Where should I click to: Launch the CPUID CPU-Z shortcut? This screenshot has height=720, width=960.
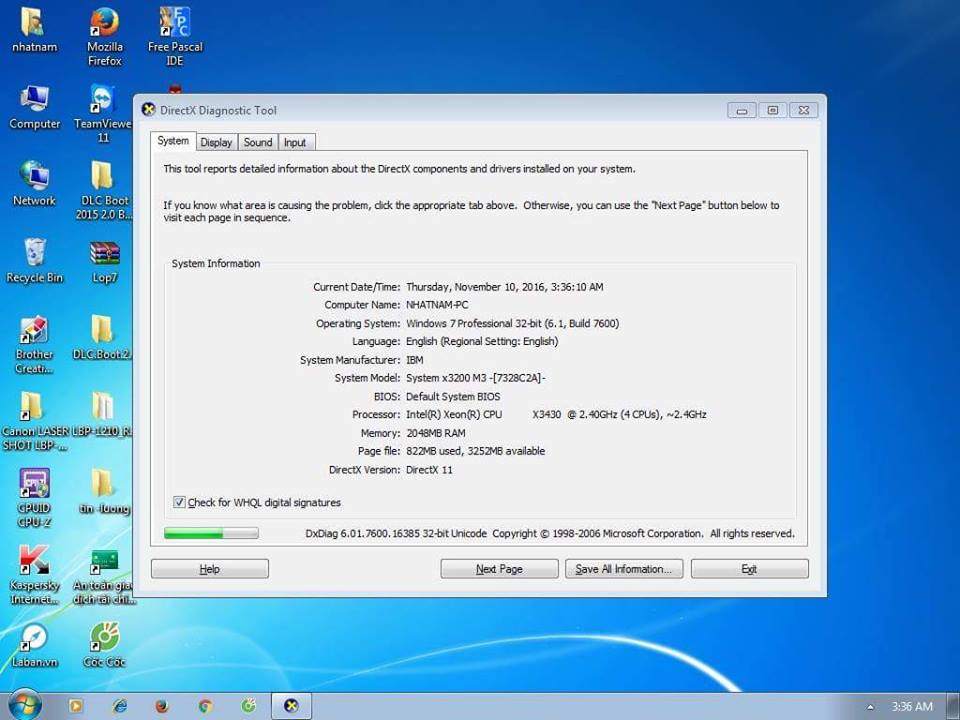click(x=34, y=498)
